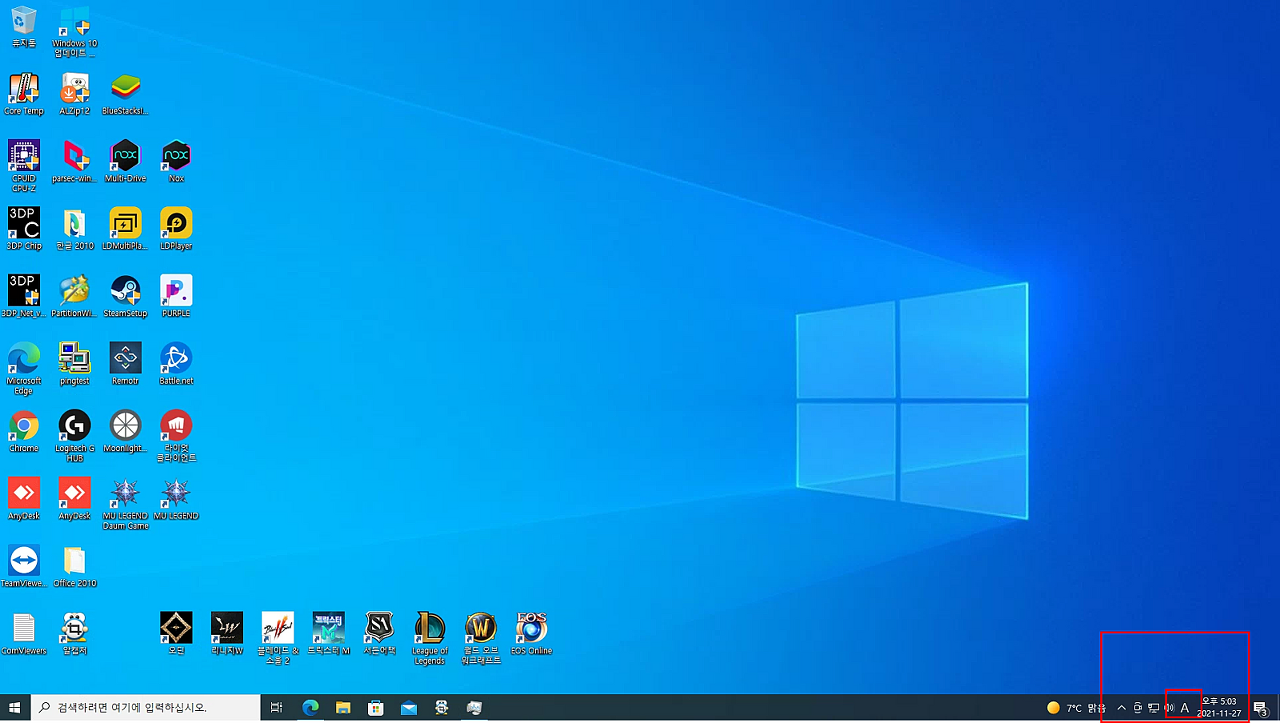
Task: Click the Chrome desktop shortcut
Action: [x=24, y=431]
